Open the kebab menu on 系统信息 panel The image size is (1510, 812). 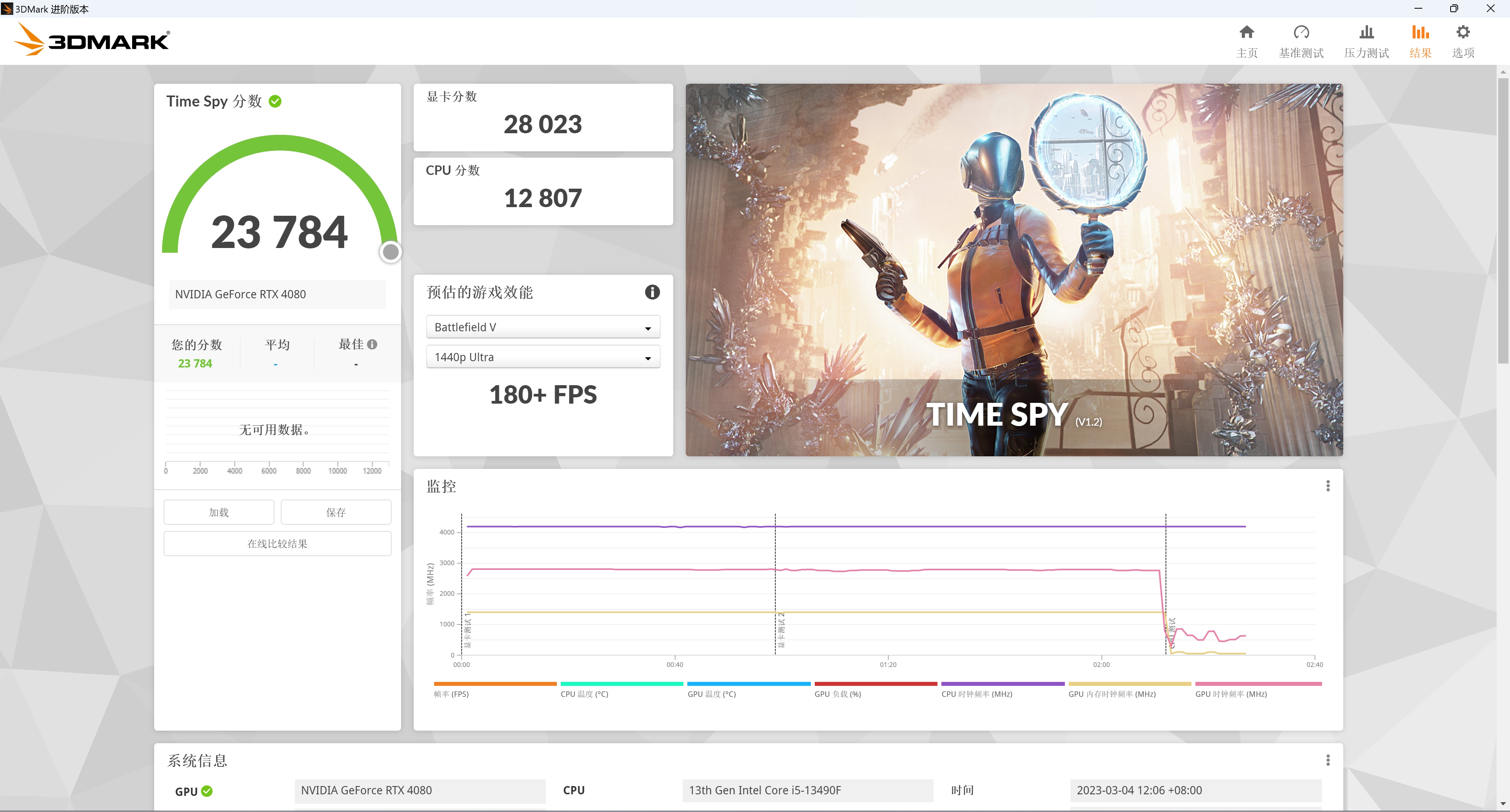1328,759
